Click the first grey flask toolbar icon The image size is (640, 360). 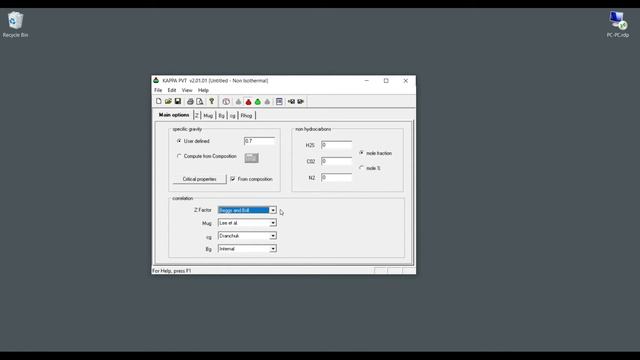238,101
